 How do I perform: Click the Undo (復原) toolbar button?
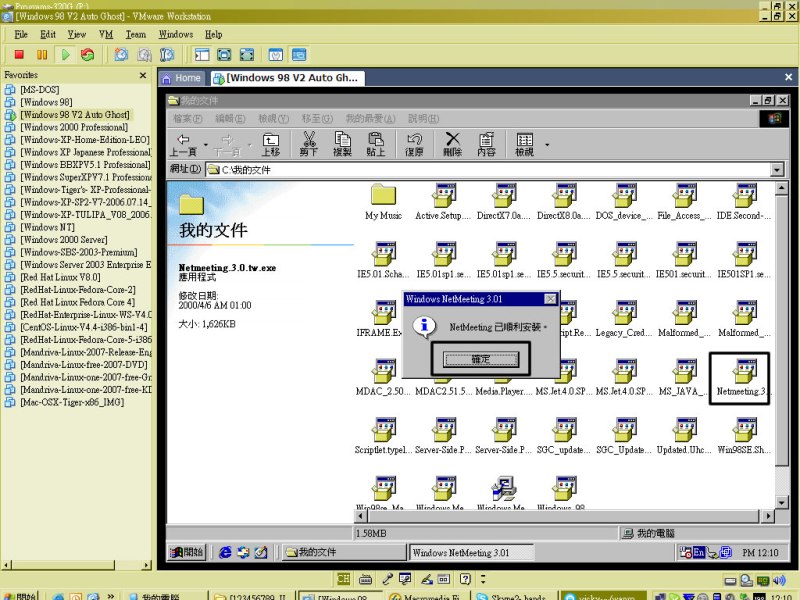pyautogui.click(x=414, y=144)
